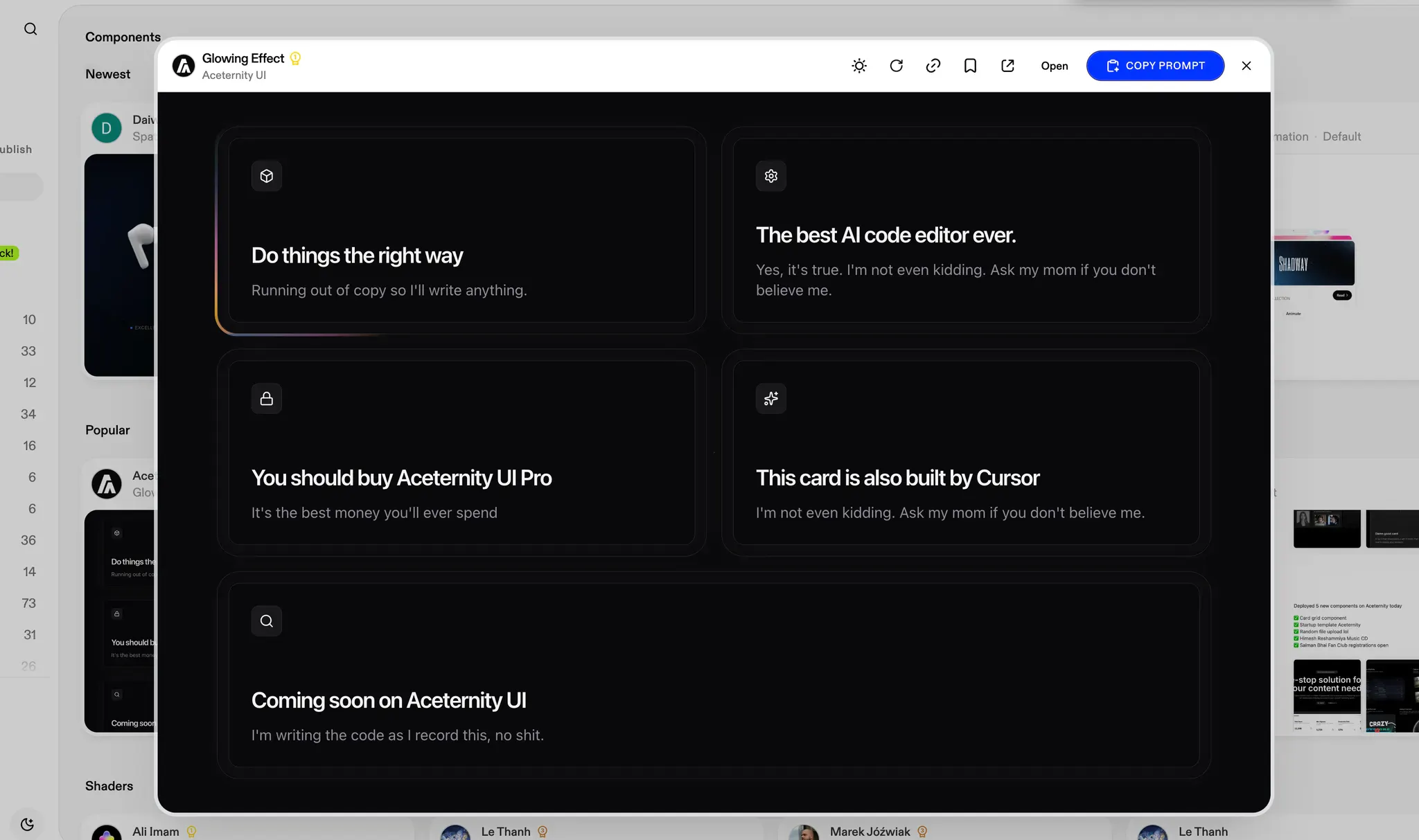Click the sidebar count 36

[28, 540]
